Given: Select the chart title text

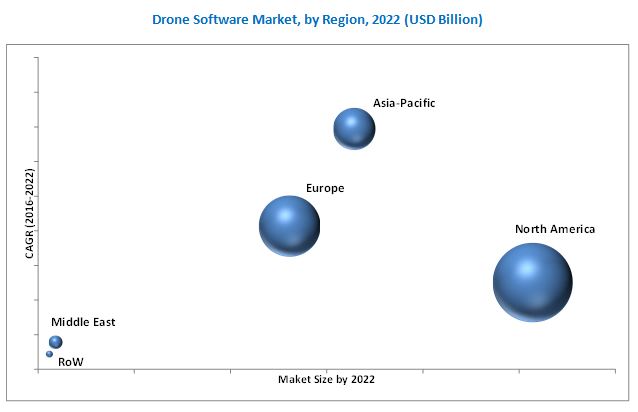Looking at the screenshot, I should point(317,21).
